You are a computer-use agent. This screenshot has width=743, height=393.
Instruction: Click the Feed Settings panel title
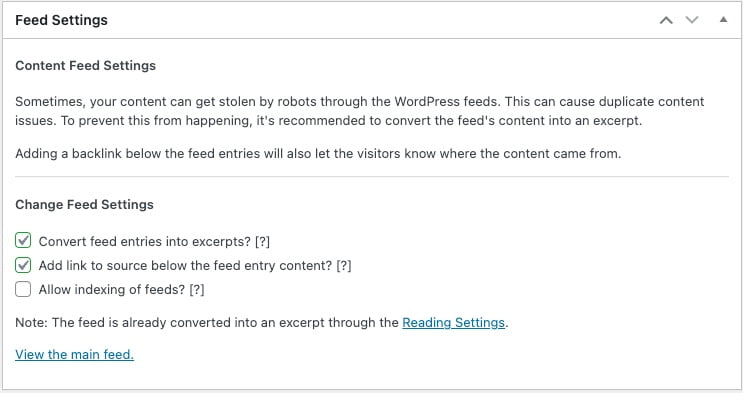tap(62, 20)
